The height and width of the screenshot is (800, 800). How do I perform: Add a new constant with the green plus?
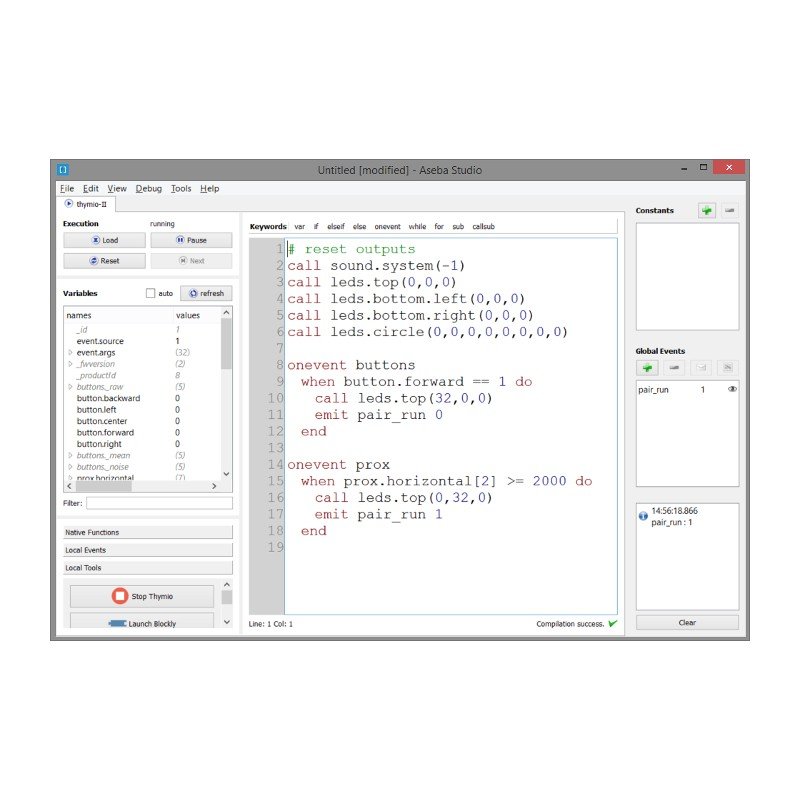click(x=707, y=211)
